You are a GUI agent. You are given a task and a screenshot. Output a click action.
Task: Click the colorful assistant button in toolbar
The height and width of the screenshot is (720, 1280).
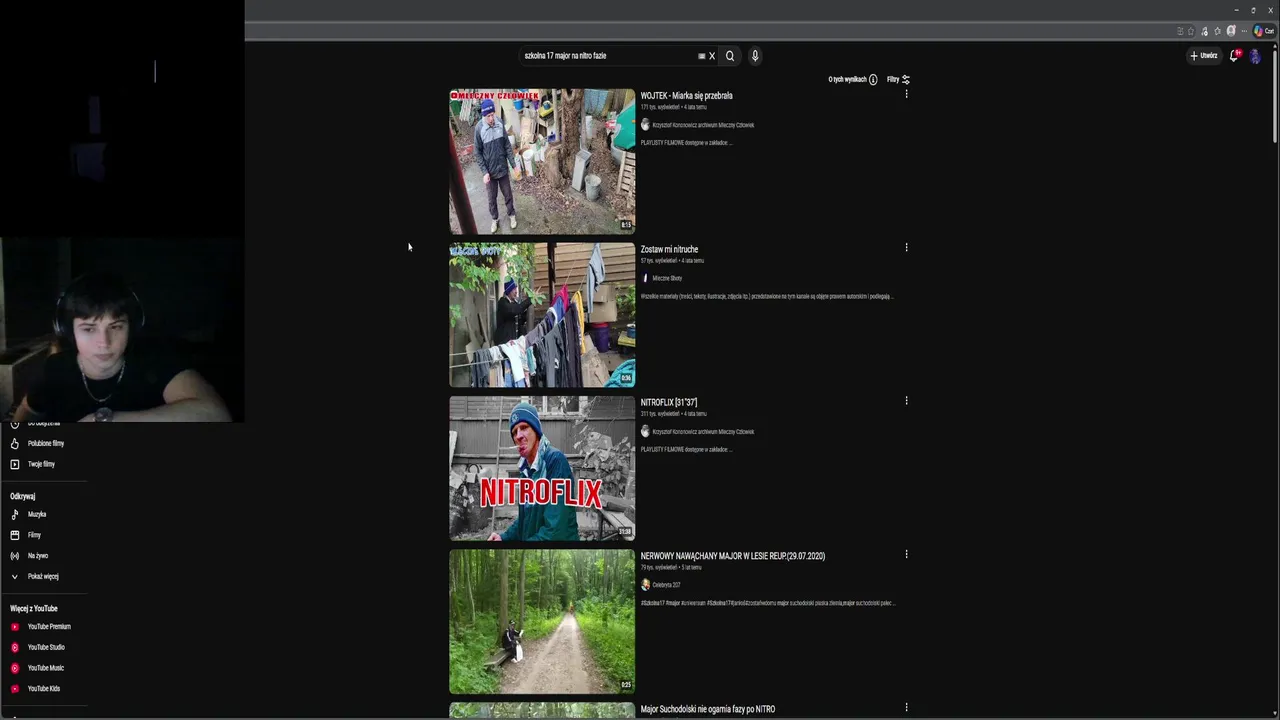1264,31
